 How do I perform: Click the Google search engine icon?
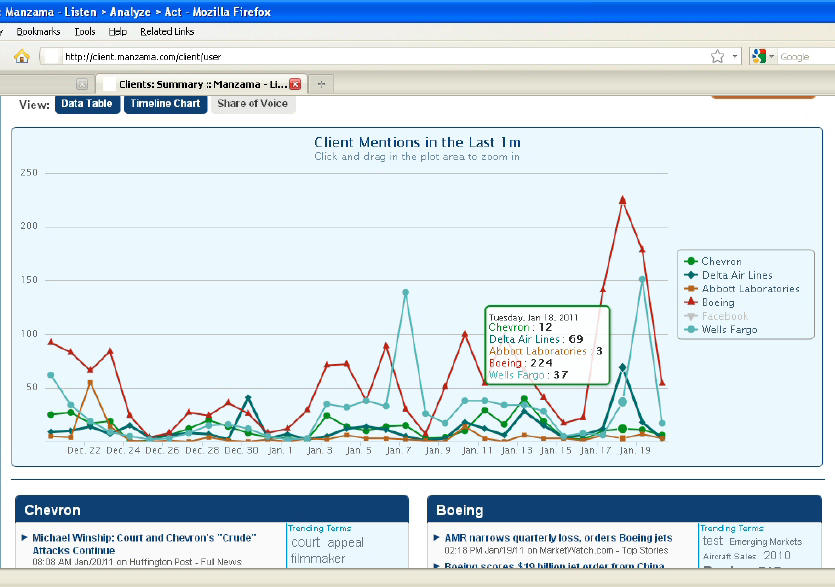(758, 56)
